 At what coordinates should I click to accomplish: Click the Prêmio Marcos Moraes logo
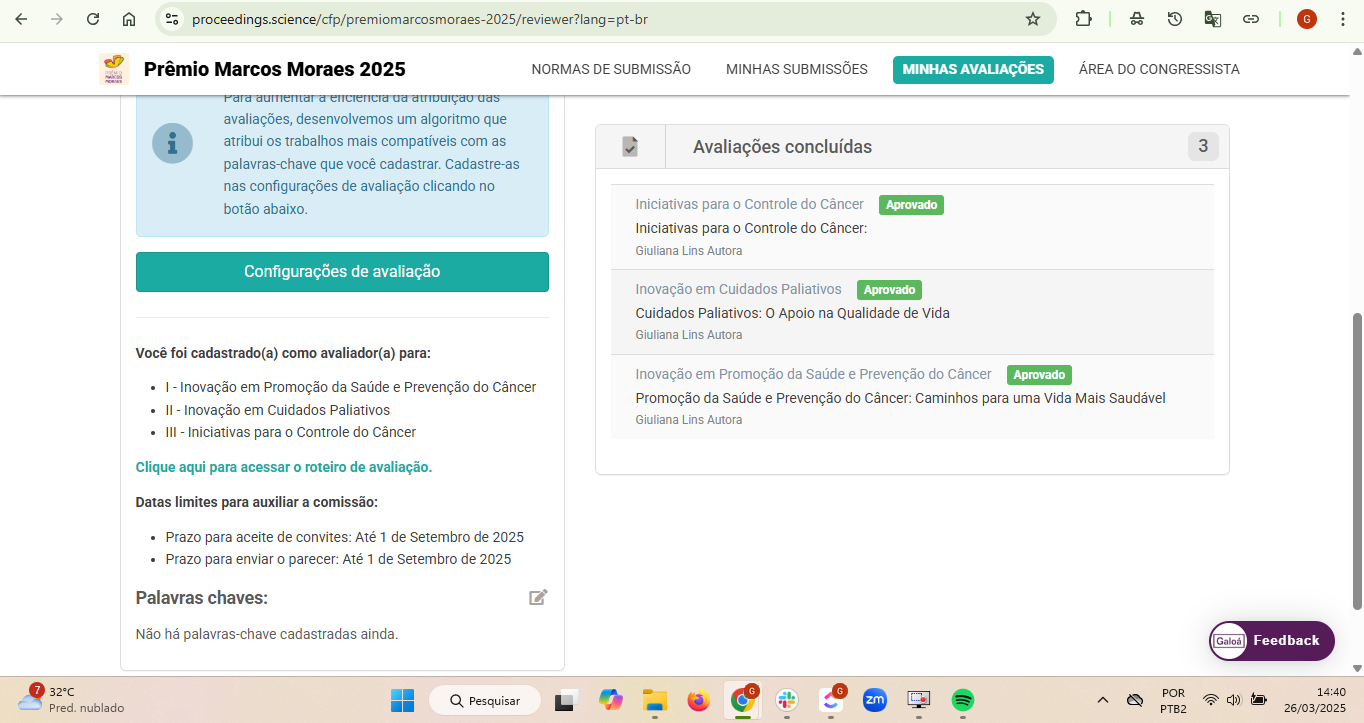pyautogui.click(x=114, y=69)
